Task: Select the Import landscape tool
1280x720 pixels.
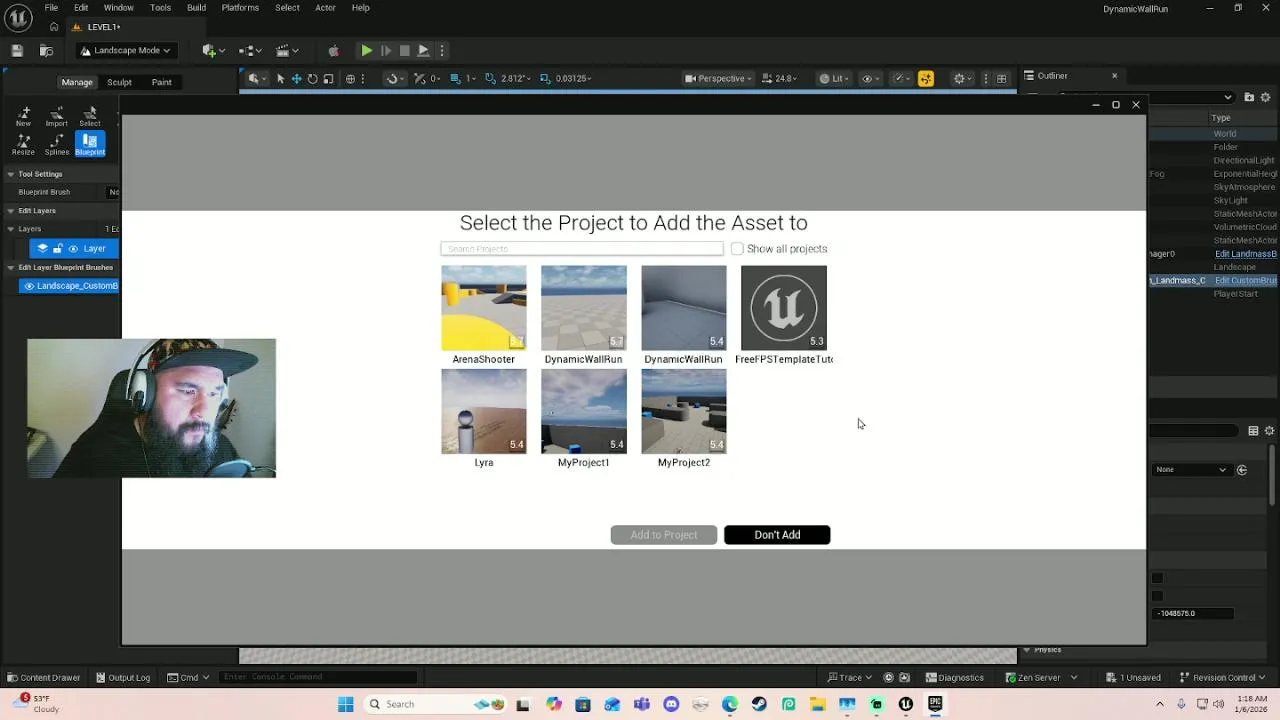Action: click(56, 116)
